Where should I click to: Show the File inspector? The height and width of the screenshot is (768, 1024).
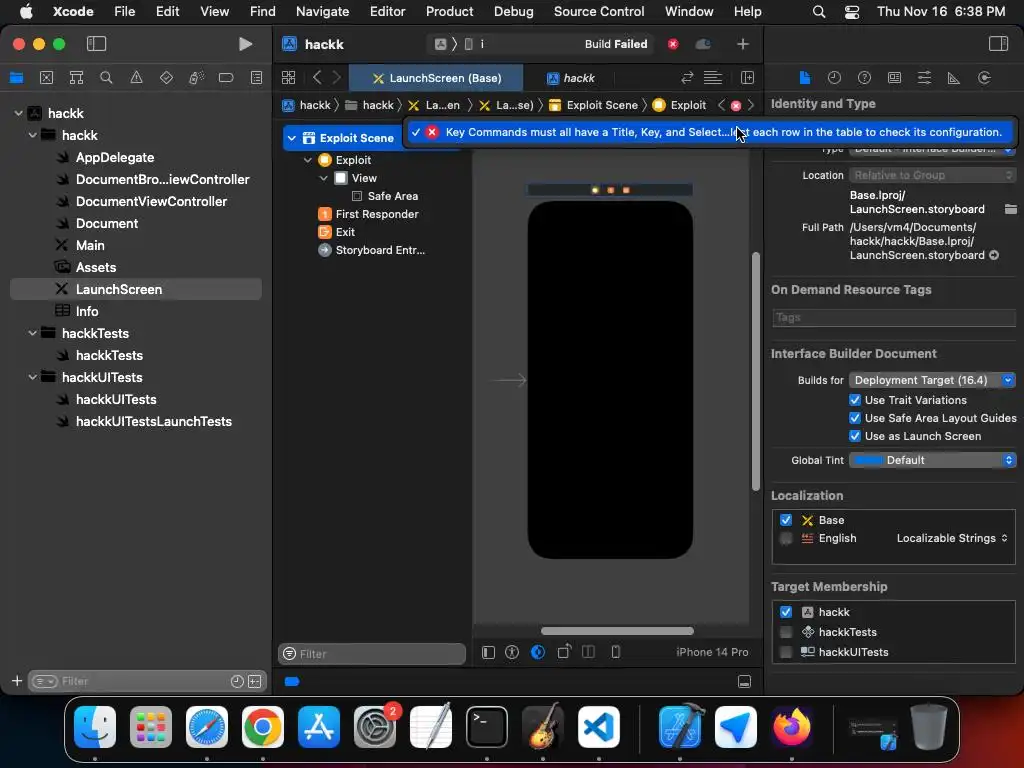(805, 78)
